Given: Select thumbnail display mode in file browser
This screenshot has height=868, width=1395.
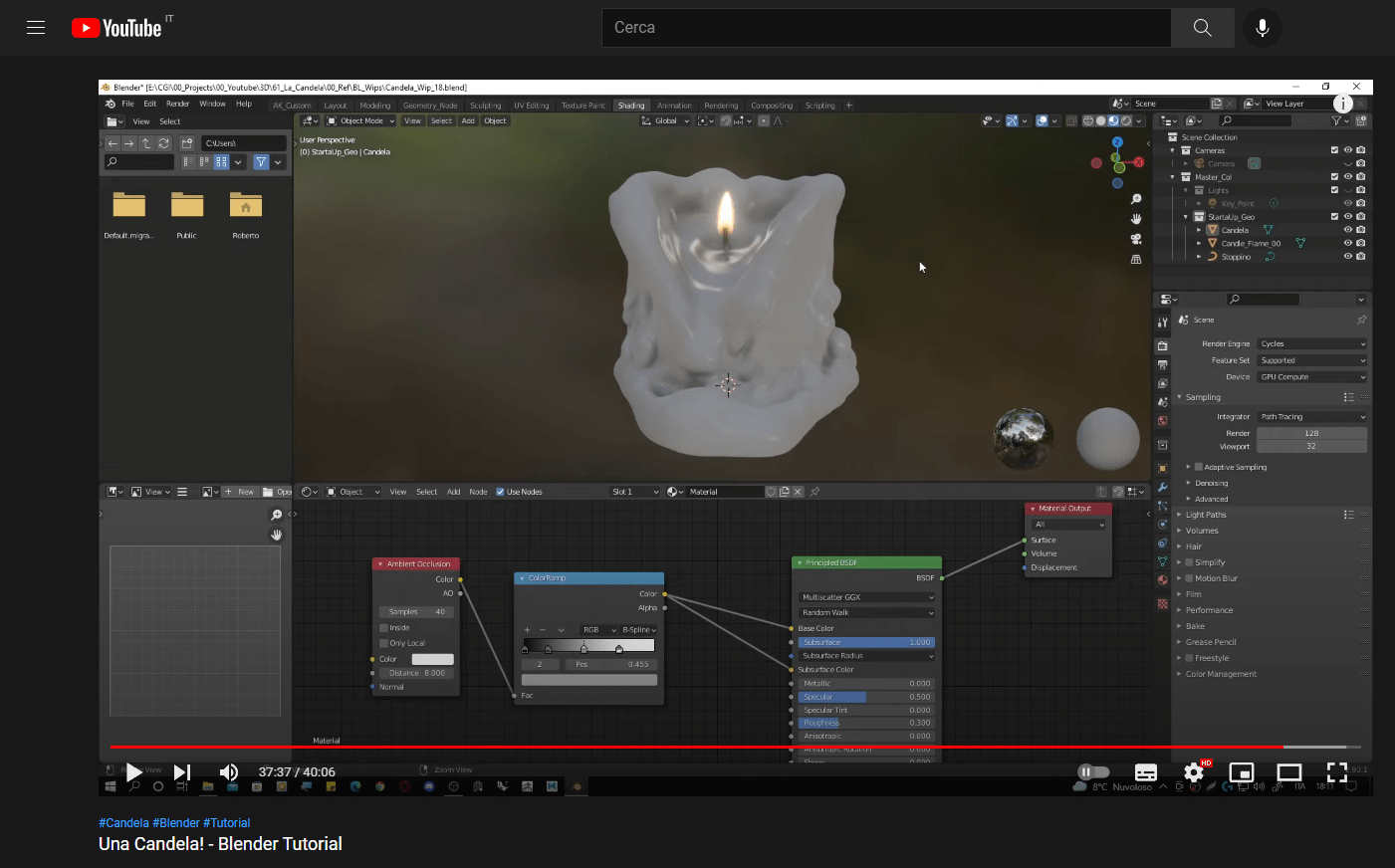Looking at the screenshot, I should pyautogui.click(x=221, y=162).
